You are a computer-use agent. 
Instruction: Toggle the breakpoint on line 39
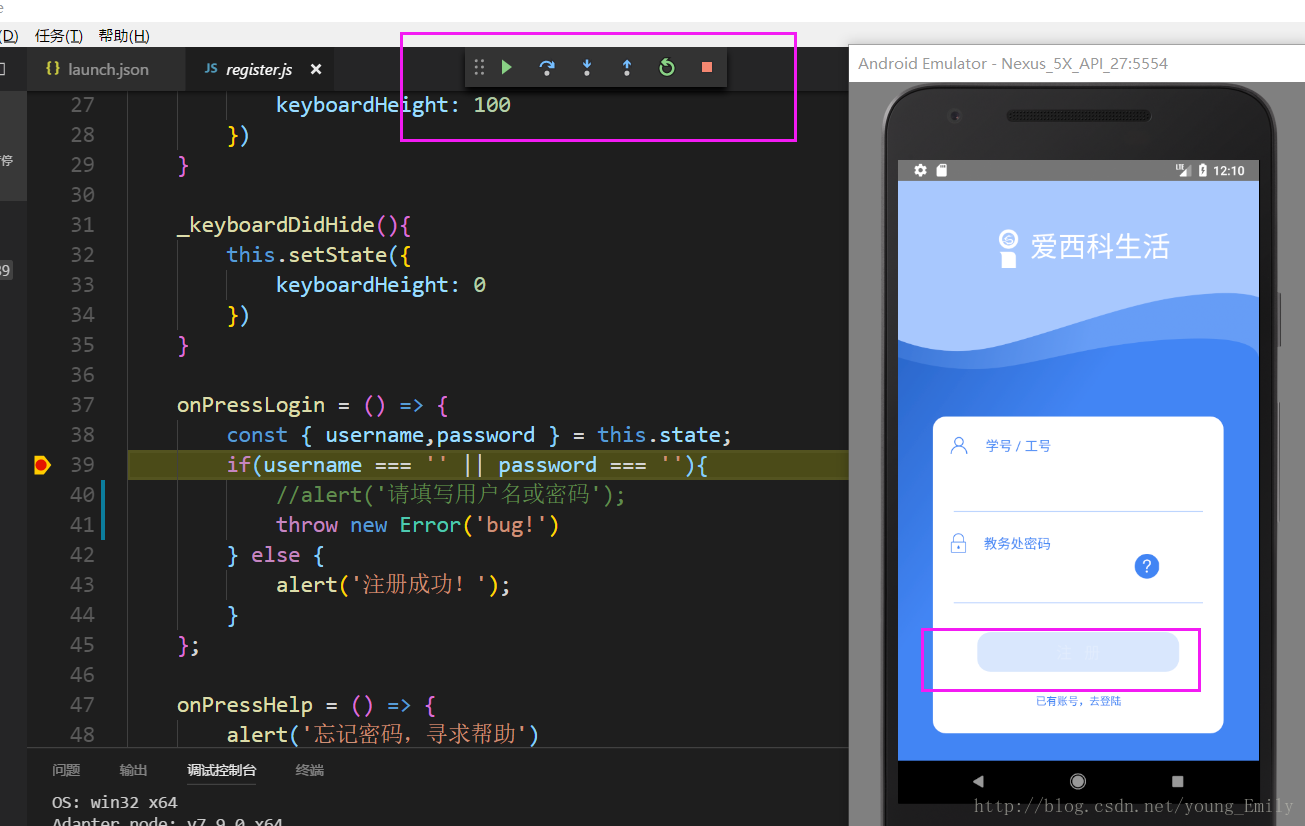pos(41,465)
